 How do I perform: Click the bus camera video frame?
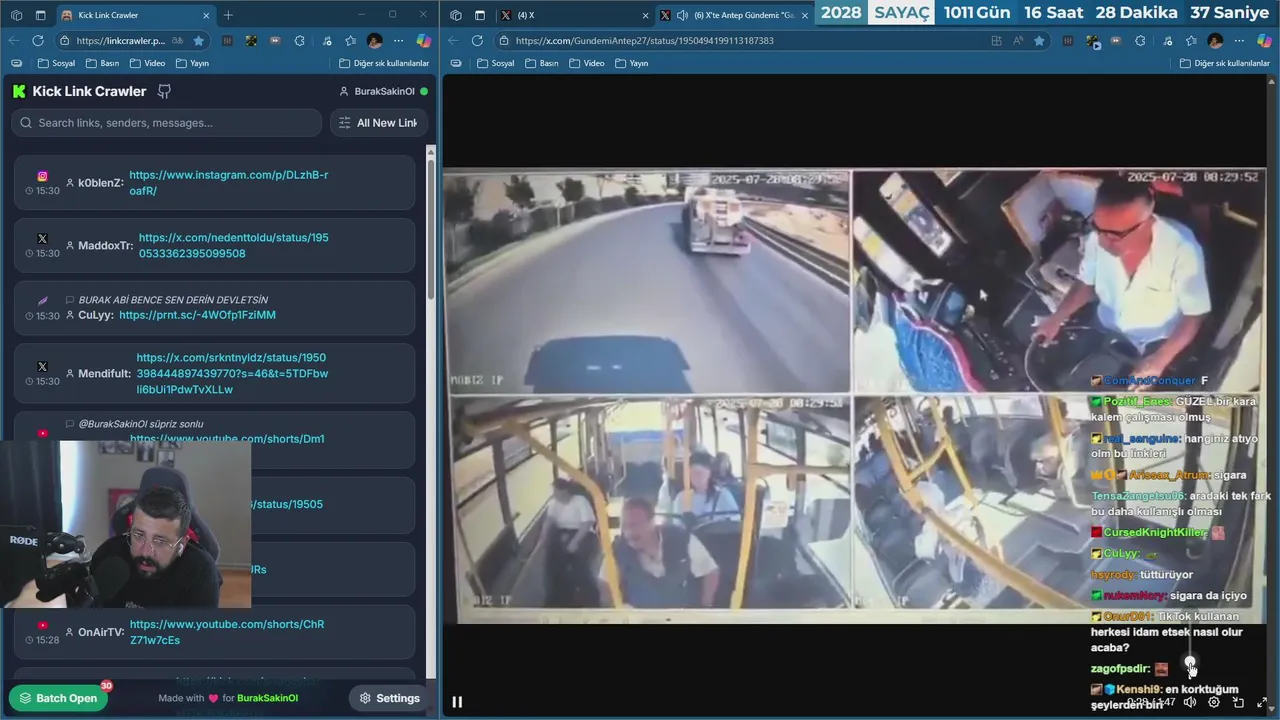[x=854, y=395]
